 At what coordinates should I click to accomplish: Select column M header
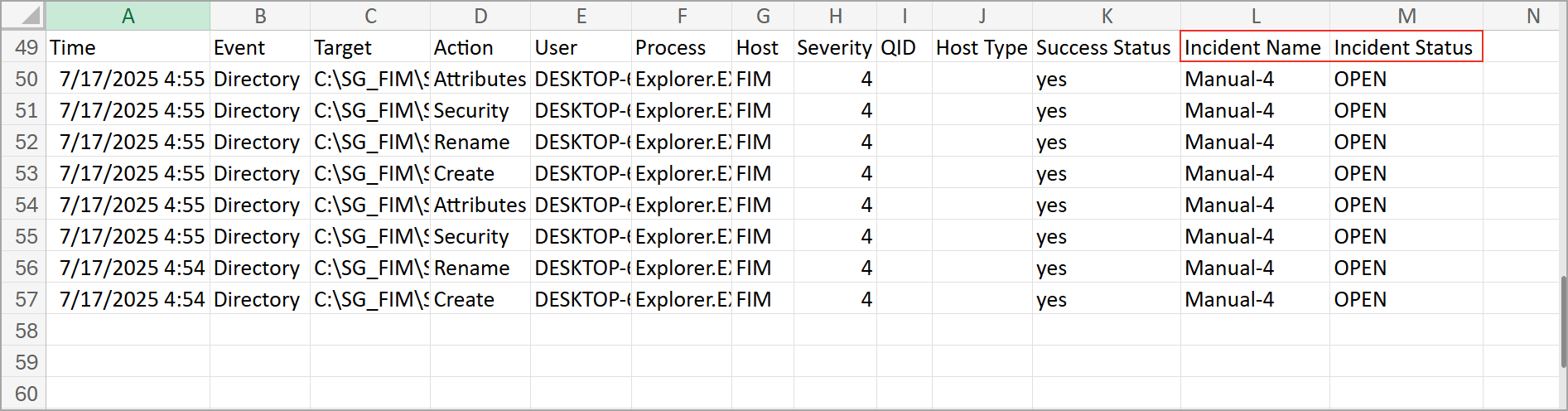click(1406, 16)
